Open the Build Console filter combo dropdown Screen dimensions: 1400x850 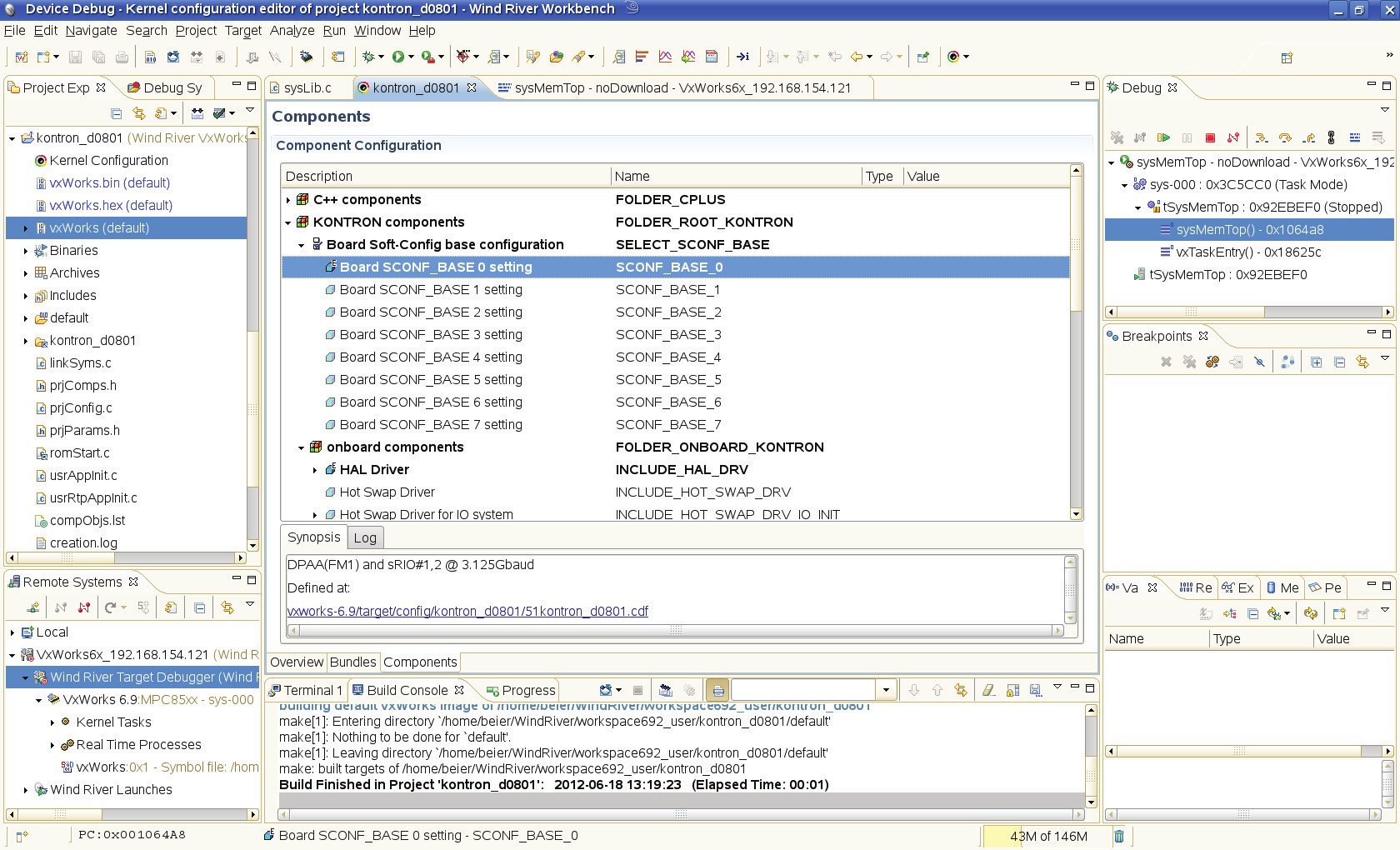click(x=886, y=690)
